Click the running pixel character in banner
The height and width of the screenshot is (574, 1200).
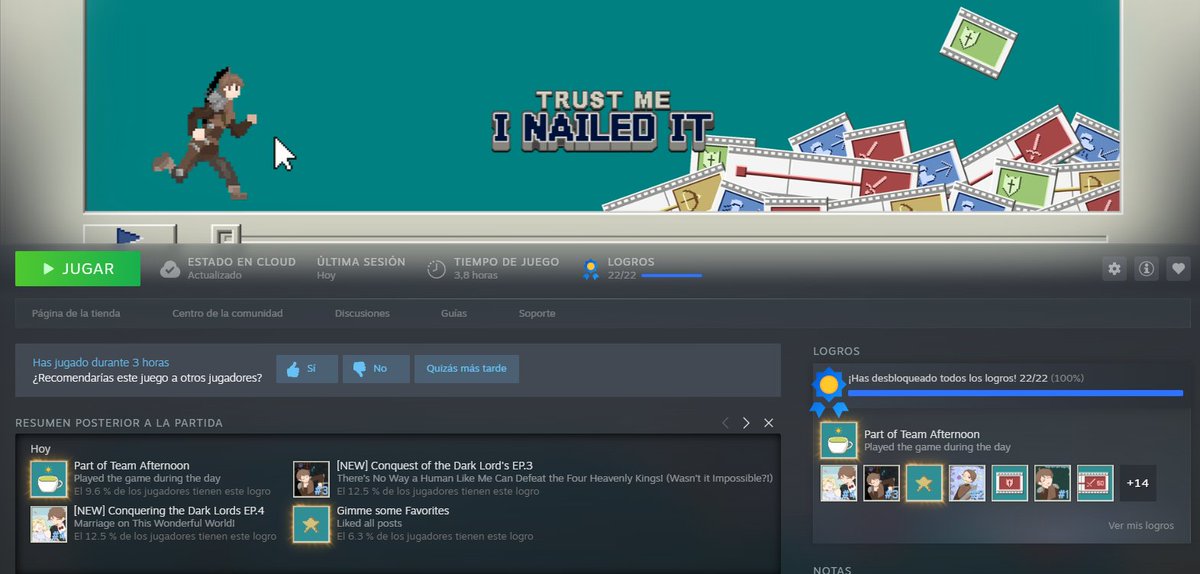(x=205, y=134)
